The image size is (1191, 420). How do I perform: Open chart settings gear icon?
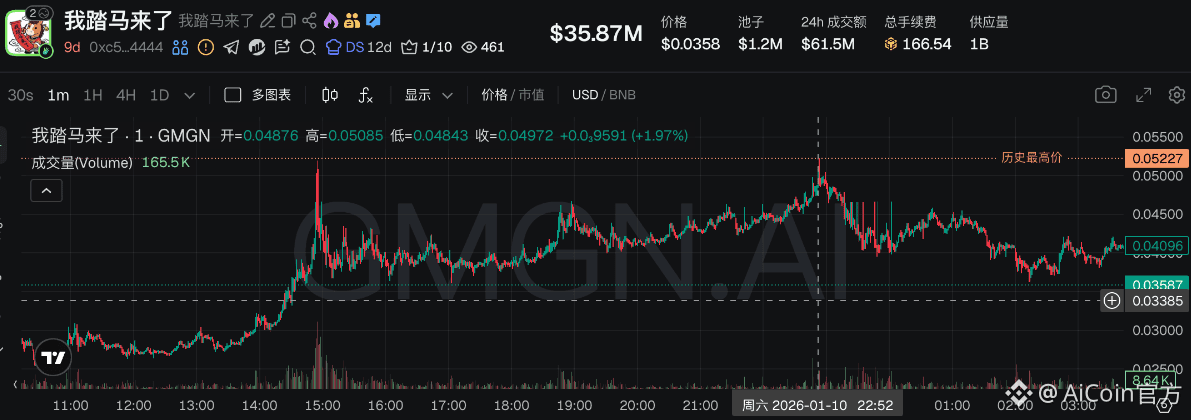click(x=1177, y=95)
